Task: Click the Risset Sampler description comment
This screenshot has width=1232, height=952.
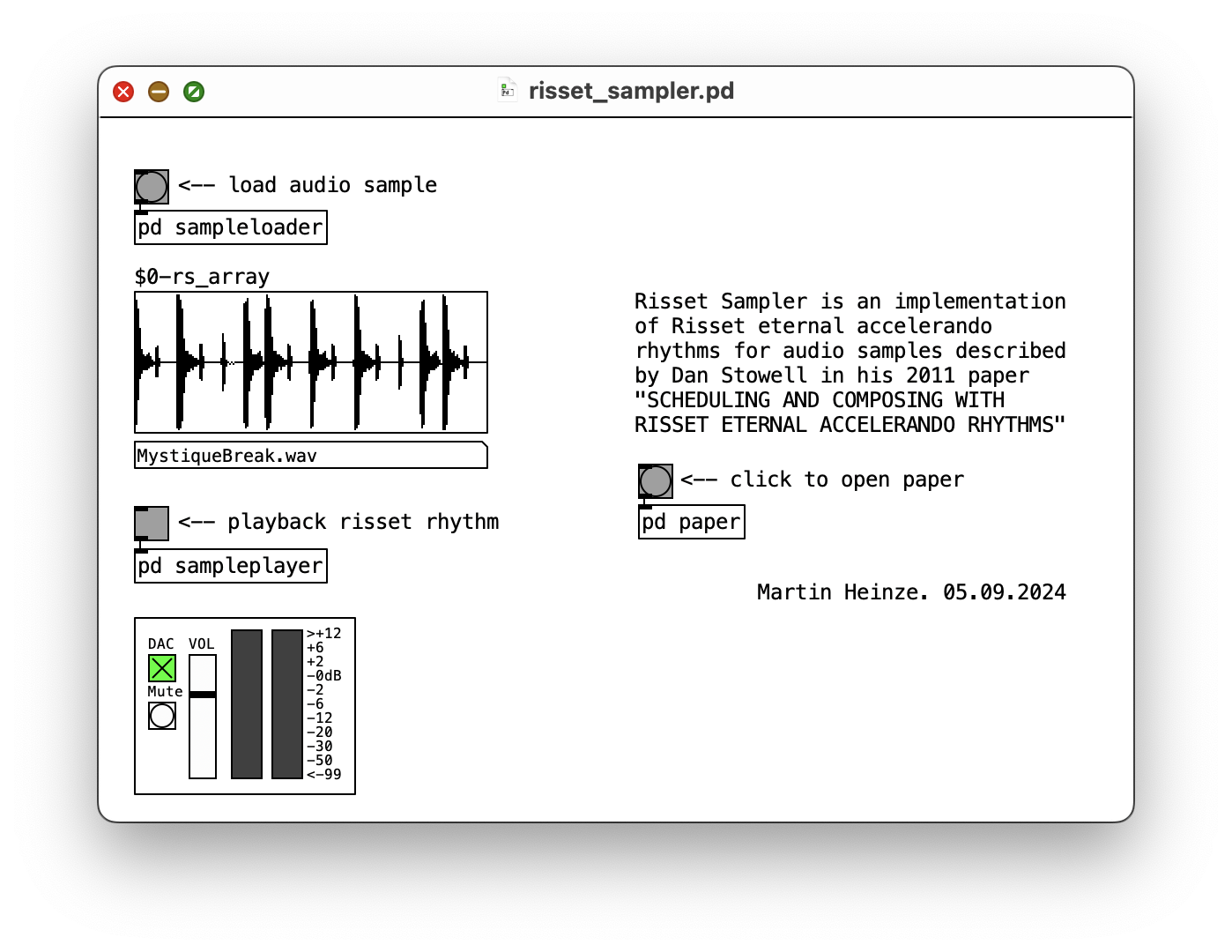Action: [x=850, y=363]
